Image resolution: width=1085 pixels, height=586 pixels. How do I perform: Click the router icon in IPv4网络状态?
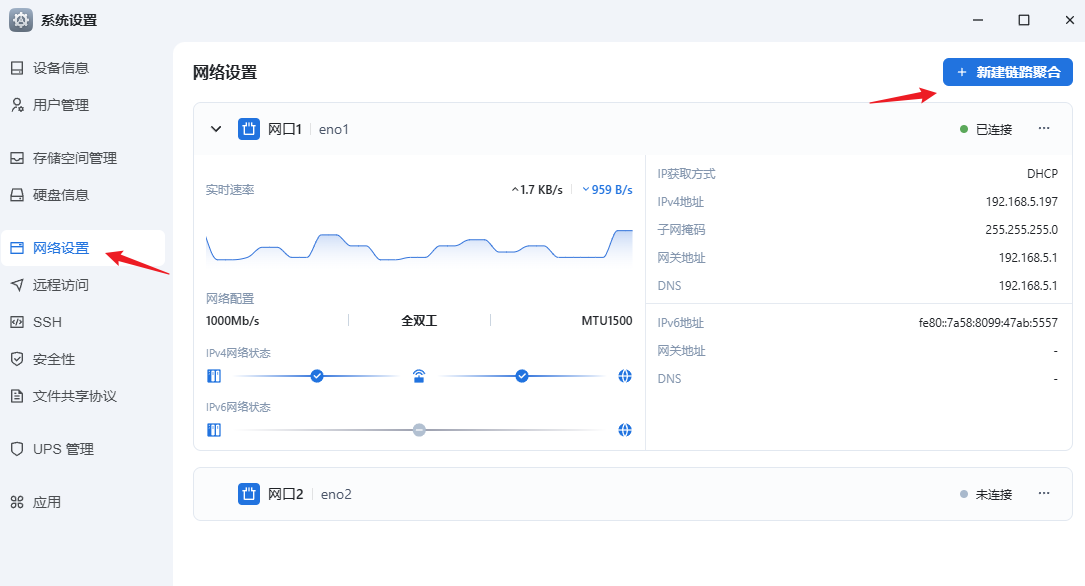(x=419, y=376)
